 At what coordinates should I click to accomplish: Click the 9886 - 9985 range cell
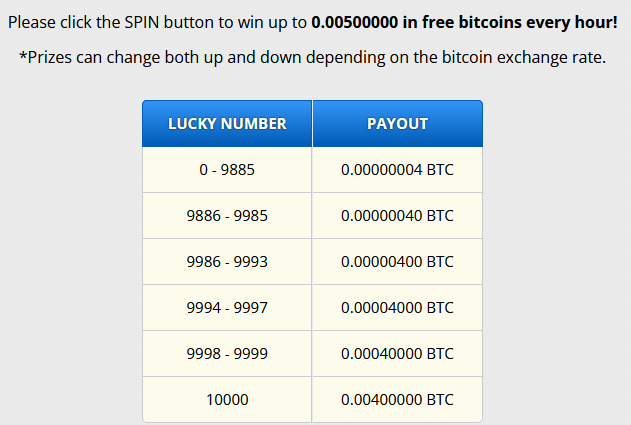227,216
